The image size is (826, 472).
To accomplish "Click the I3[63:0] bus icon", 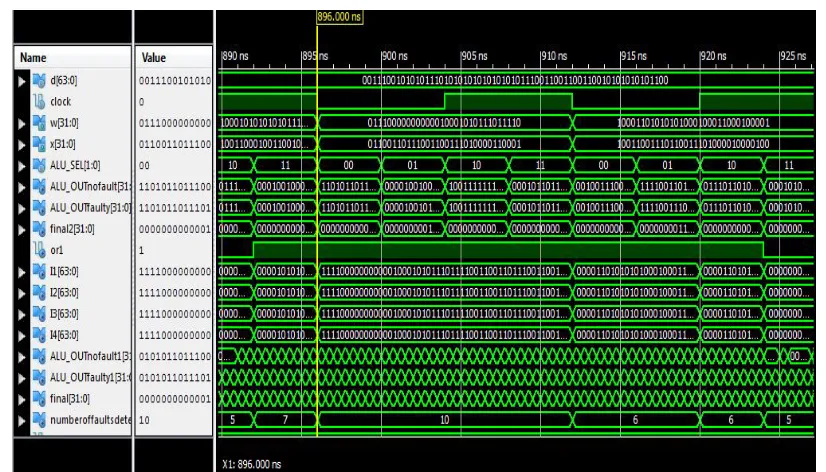I will (39, 314).
